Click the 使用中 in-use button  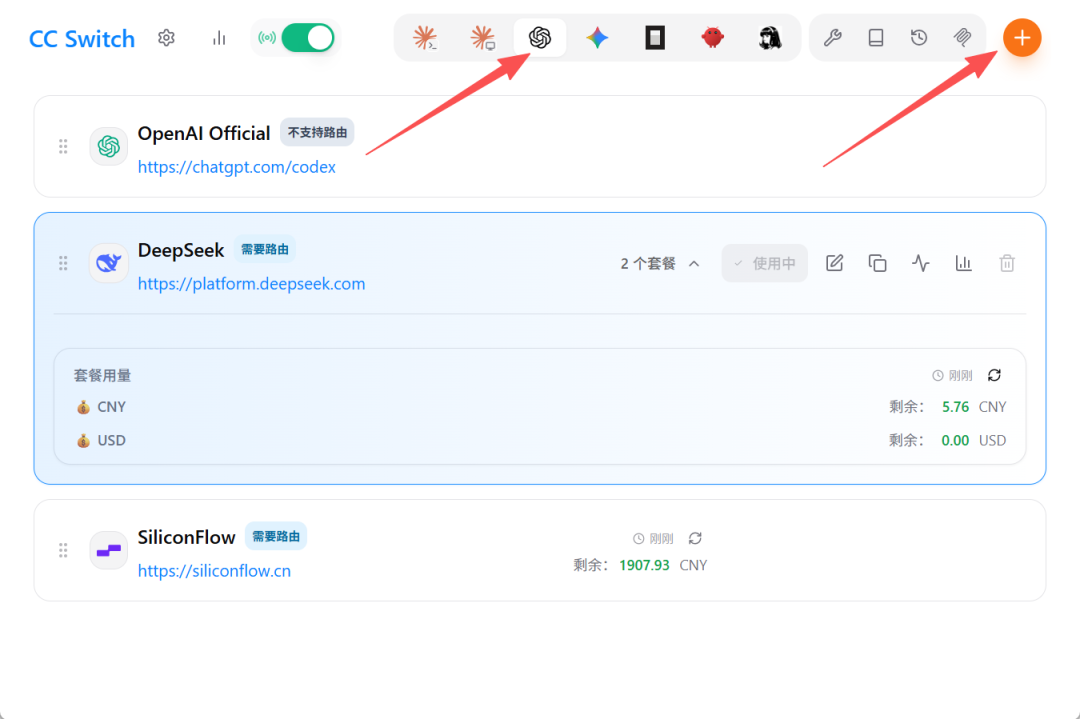tap(765, 263)
